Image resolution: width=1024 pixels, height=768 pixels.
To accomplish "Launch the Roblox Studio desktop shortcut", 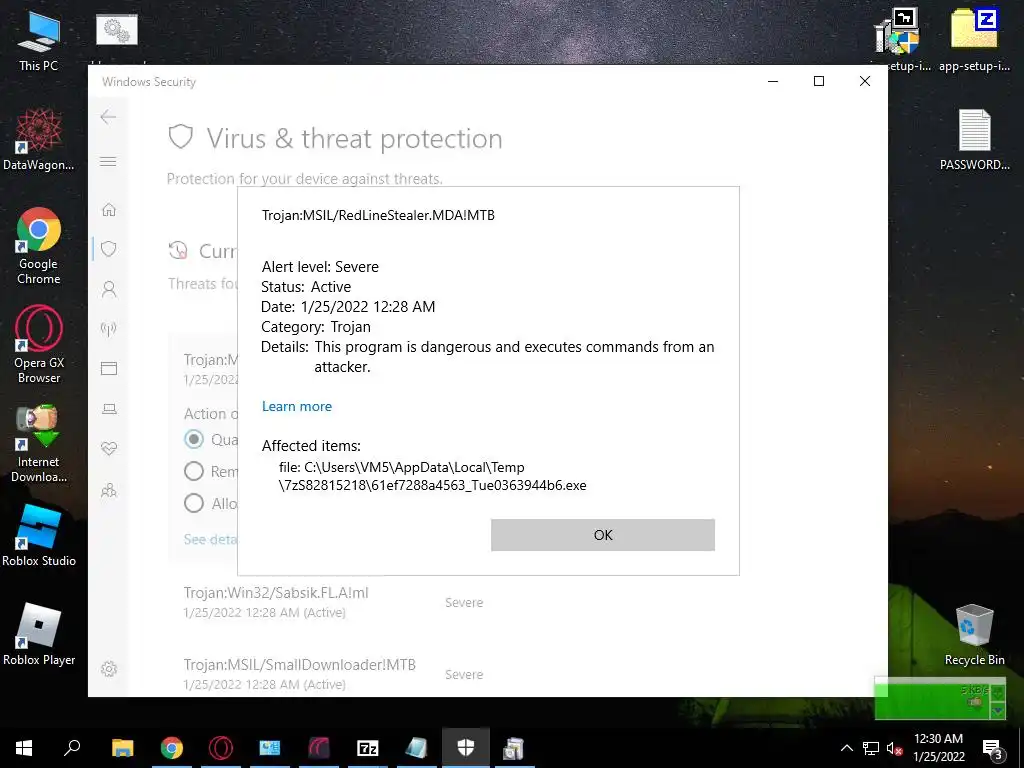I will point(38,536).
